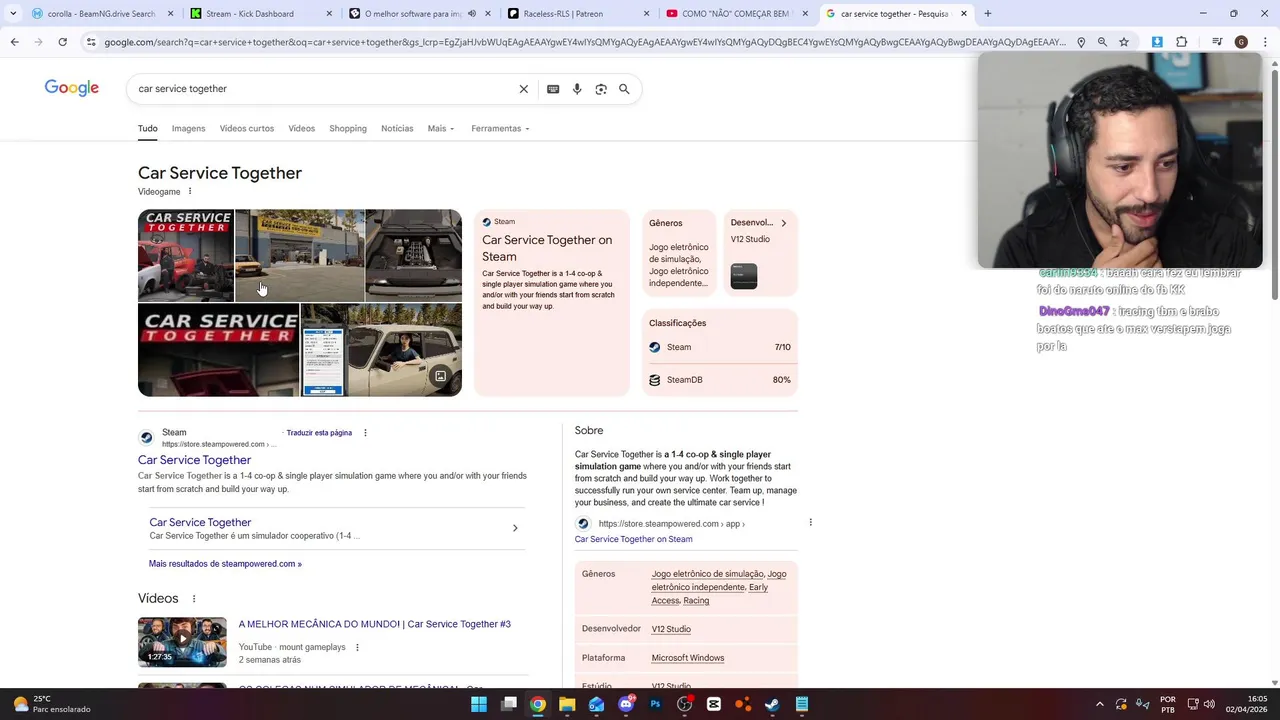Screen dimensions: 1280x720
Task: Switch to the Vídeos curtos tab
Action: click(x=247, y=128)
